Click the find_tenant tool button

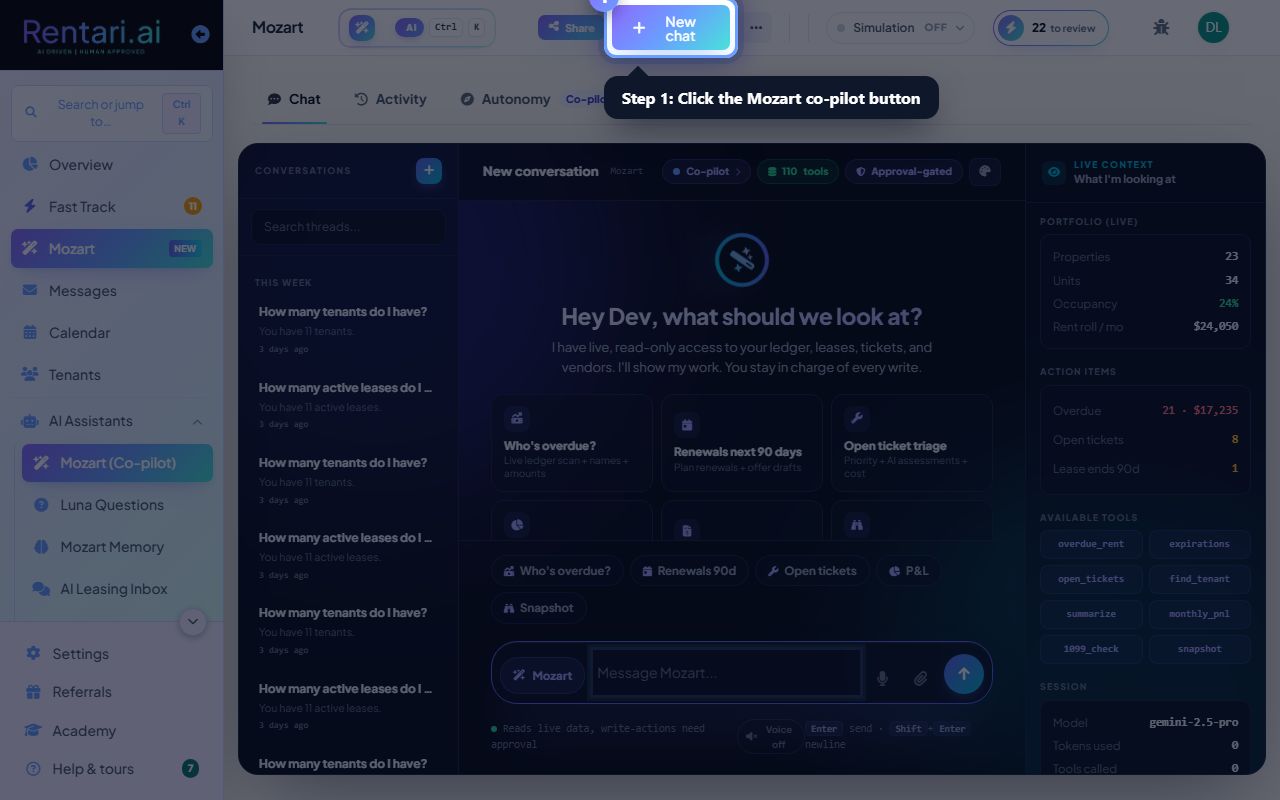pyautogui.click(x=1199, y=579)
